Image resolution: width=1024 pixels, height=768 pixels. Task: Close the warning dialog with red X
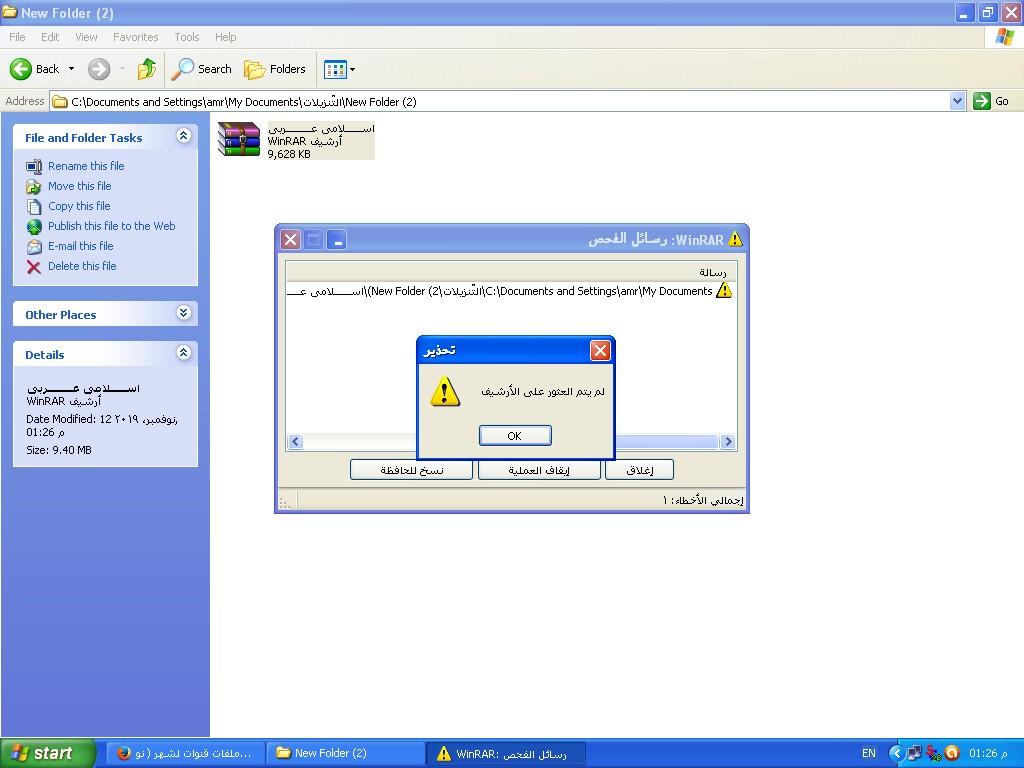[600, 351]
